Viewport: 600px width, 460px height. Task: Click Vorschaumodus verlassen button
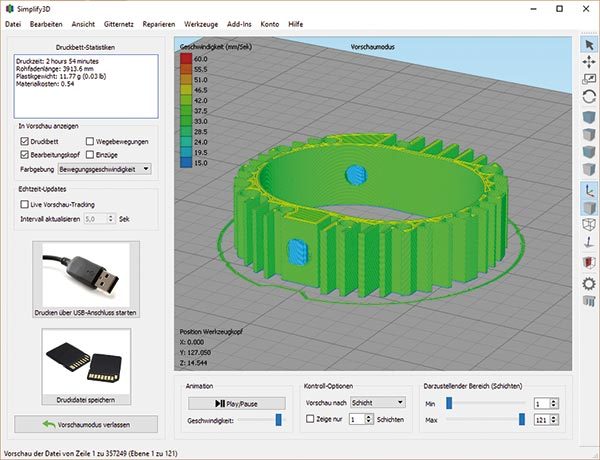pyautogui.click(x=86, y=424)
